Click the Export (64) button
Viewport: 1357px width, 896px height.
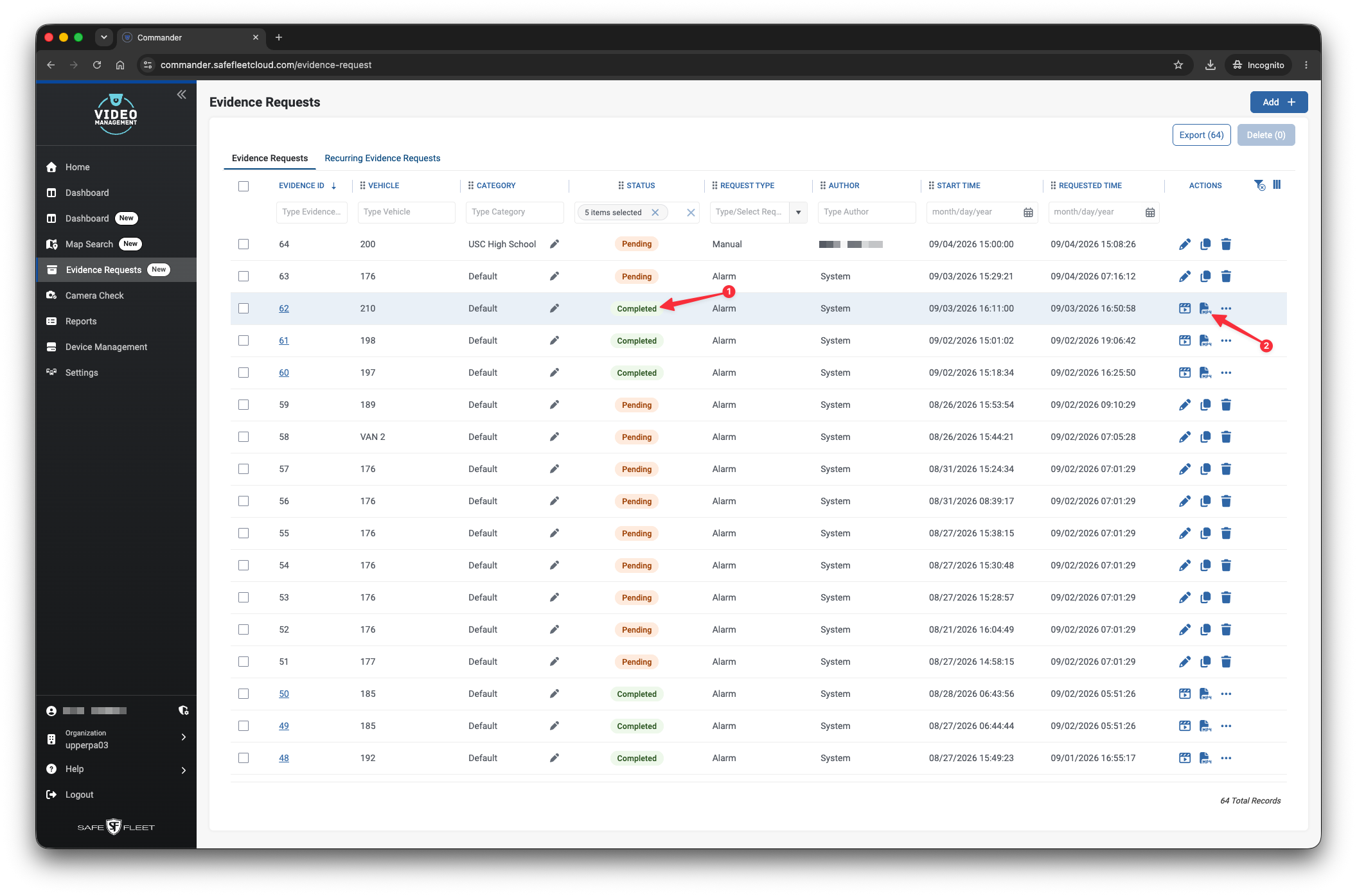click(1202, 135)
